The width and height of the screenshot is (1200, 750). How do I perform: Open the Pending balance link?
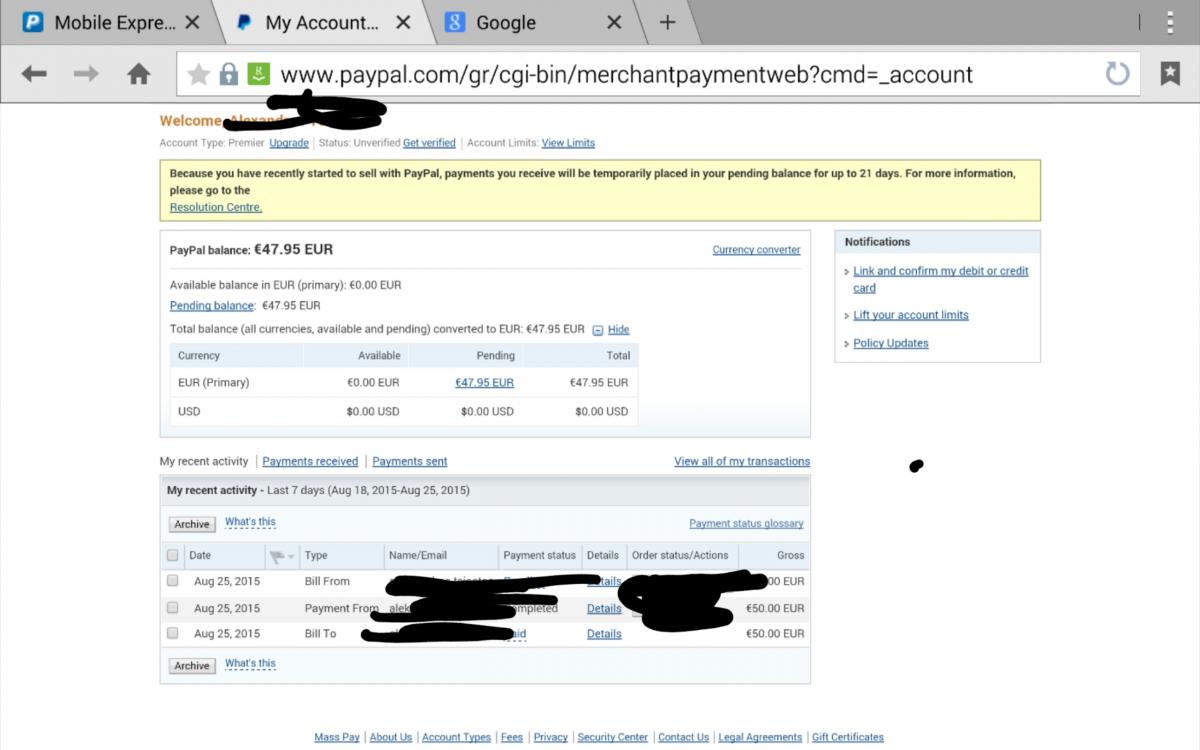211,306
